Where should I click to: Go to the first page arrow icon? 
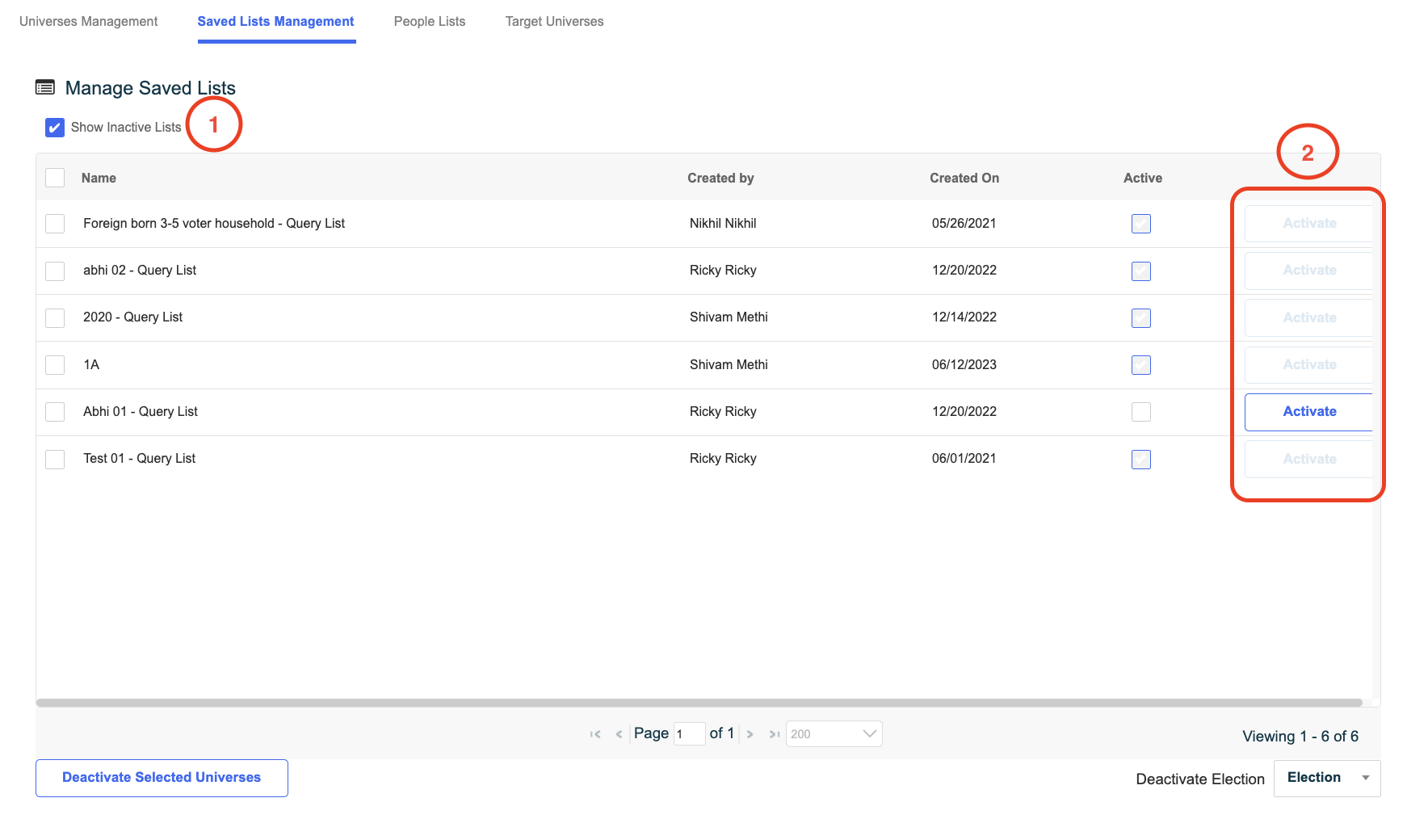(595, 734)
